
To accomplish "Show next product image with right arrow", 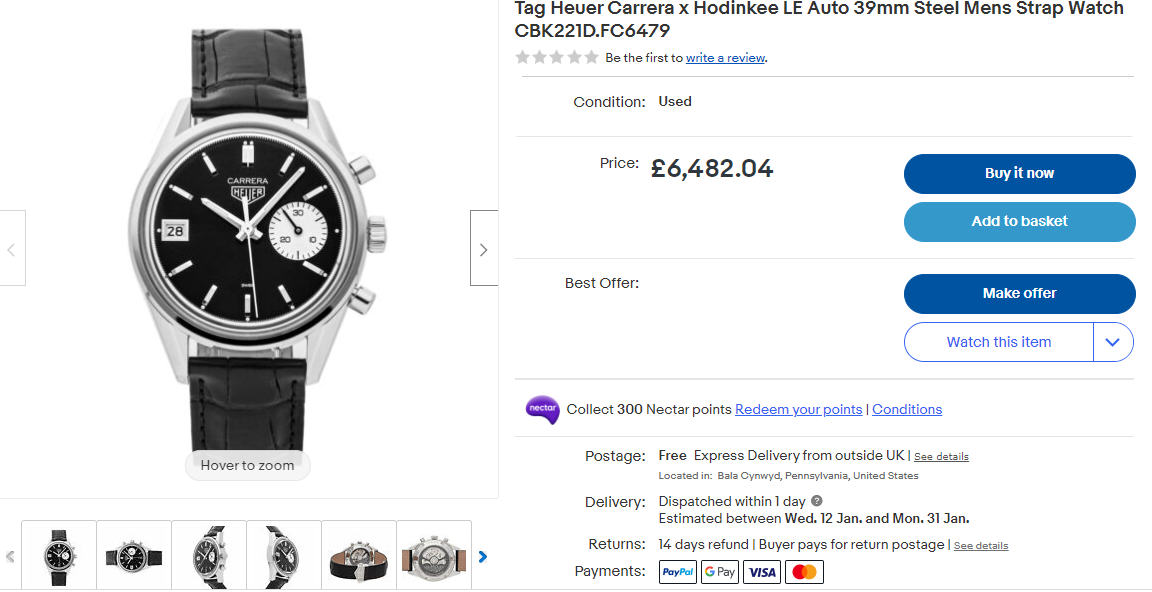I will 484,249.
